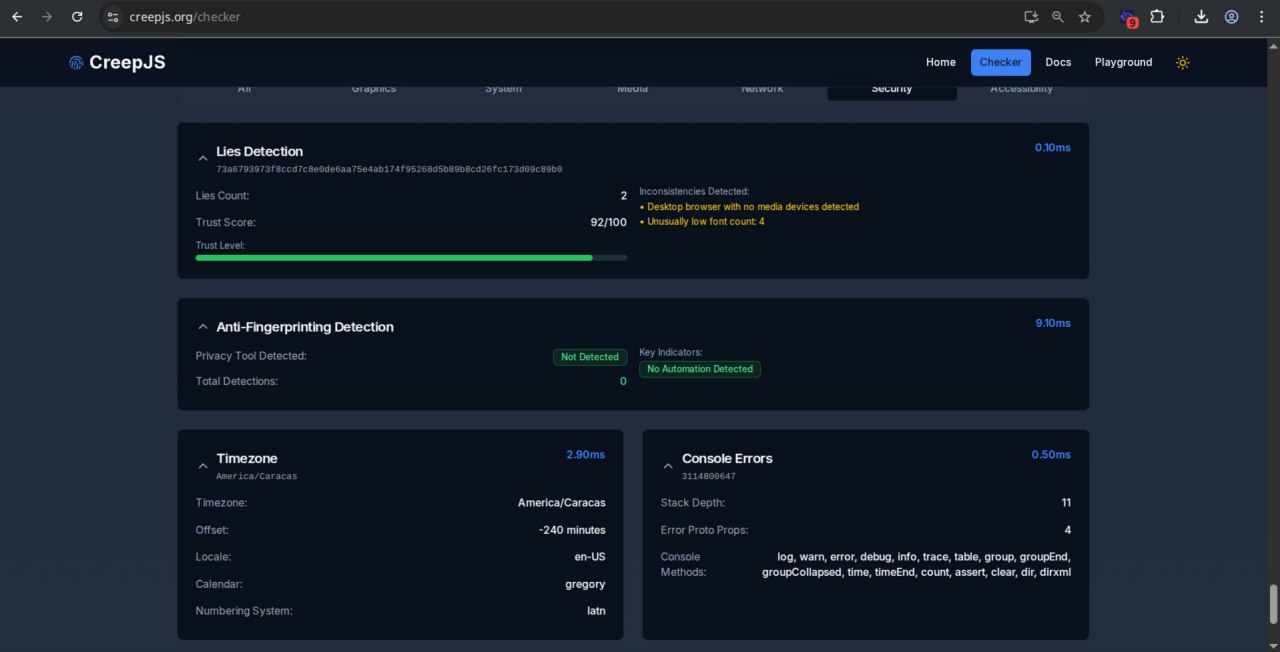
Task: Collapse the Console Errors card
Action: [x=668, y=466]
